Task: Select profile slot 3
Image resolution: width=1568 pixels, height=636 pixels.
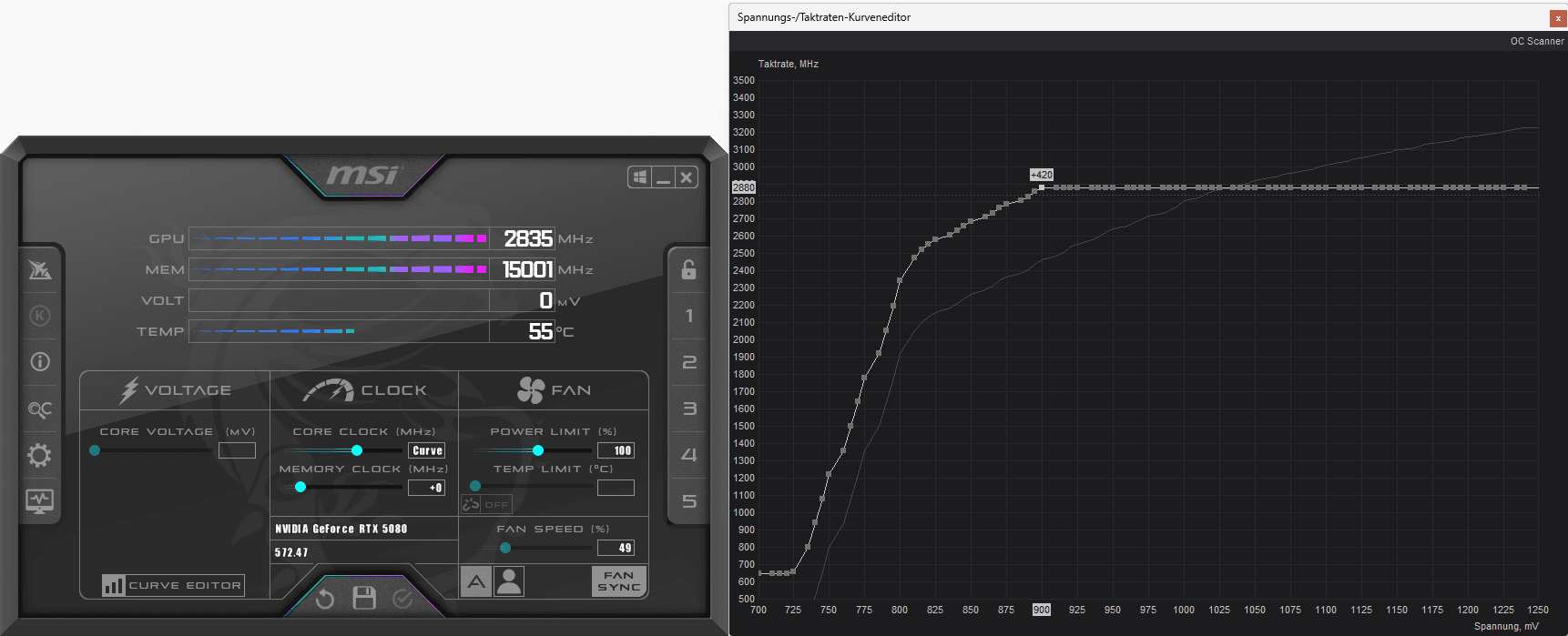Action: (689, 409)
